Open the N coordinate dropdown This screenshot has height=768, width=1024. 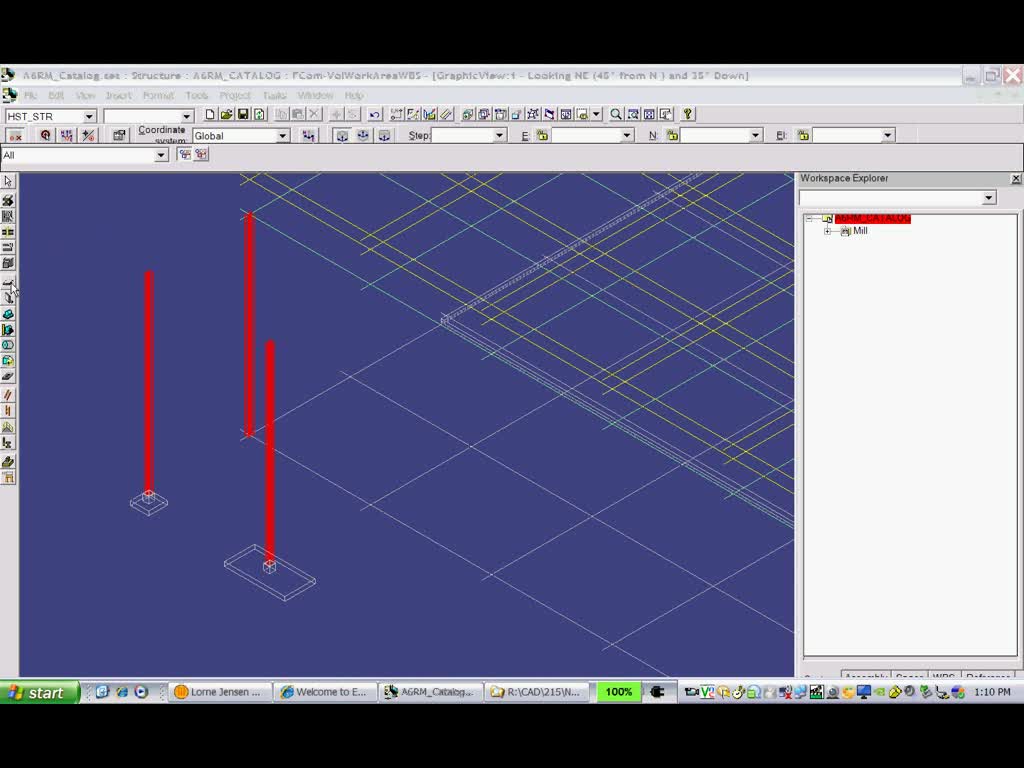[x=755, y=135]
